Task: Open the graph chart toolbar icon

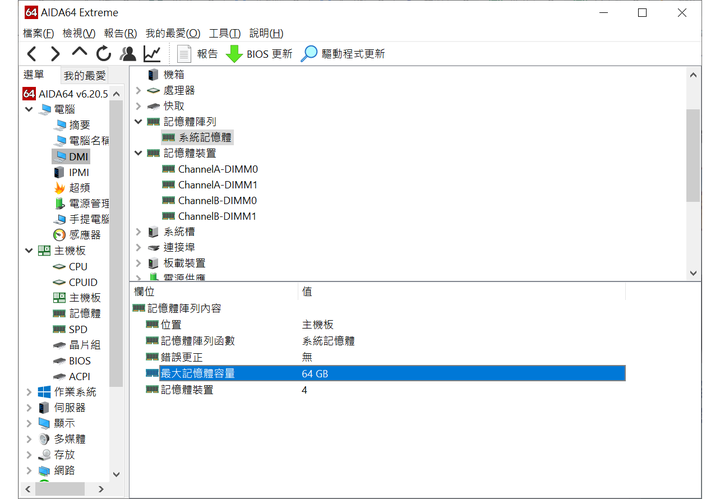Action: point(152,54)
